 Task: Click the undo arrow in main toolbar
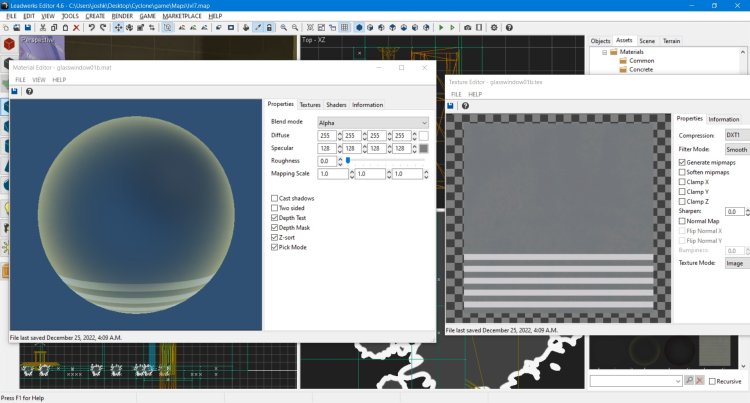tap(91, 27)
